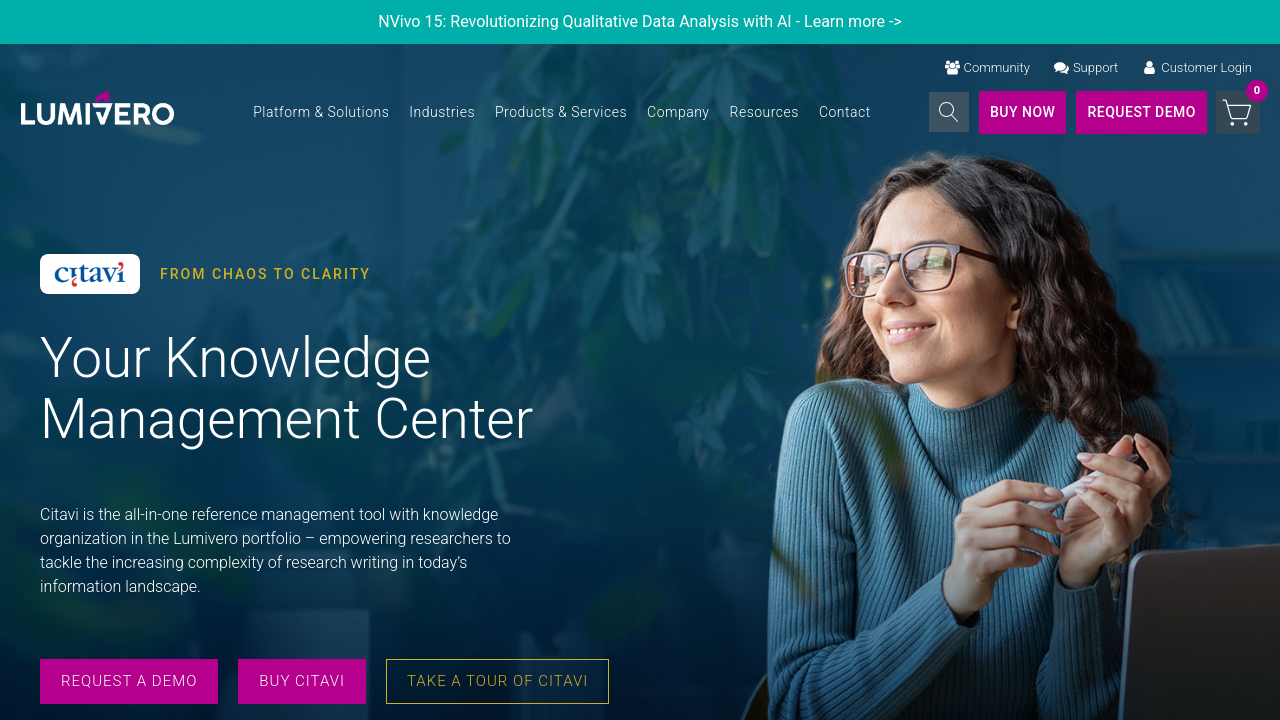
Task: Expand the Products & Services menu
Action: (x=561, y=112)
